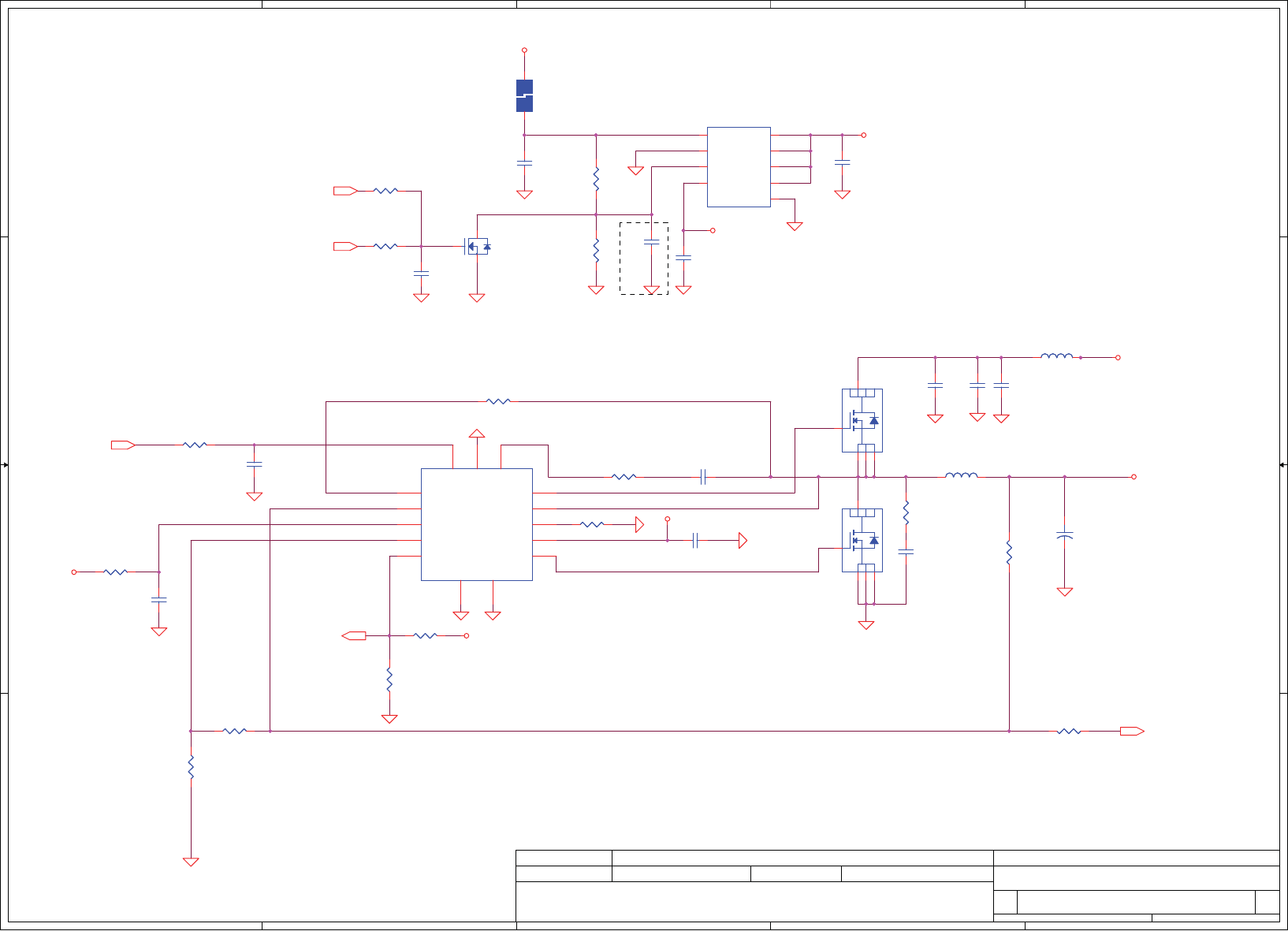The image size is (1288, 931).
Task: Click the triangle symbol after the horizontal capacitor
Action: coord(743,541)
